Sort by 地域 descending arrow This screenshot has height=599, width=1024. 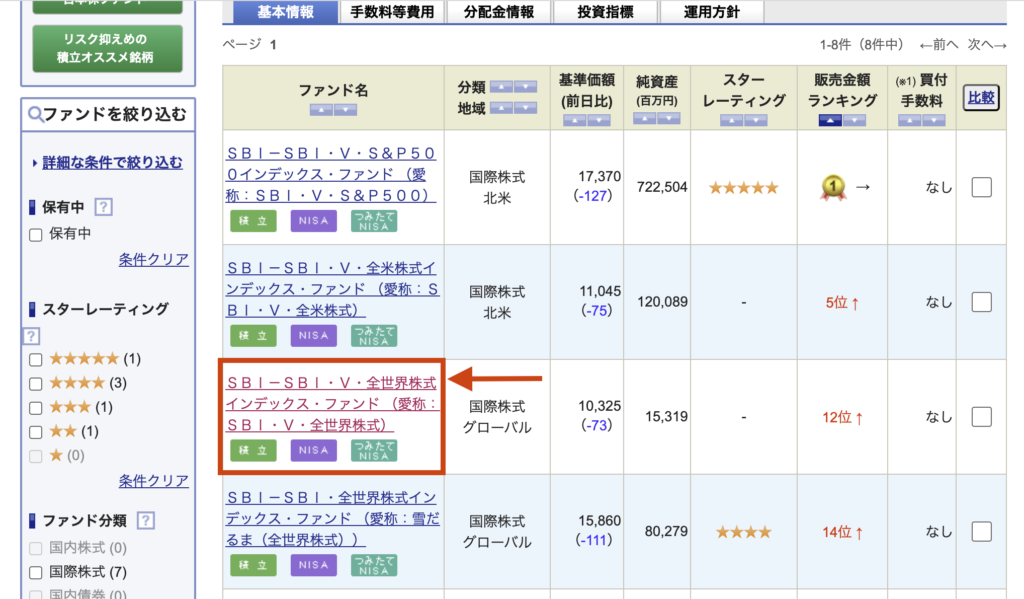tap(525, 108)
